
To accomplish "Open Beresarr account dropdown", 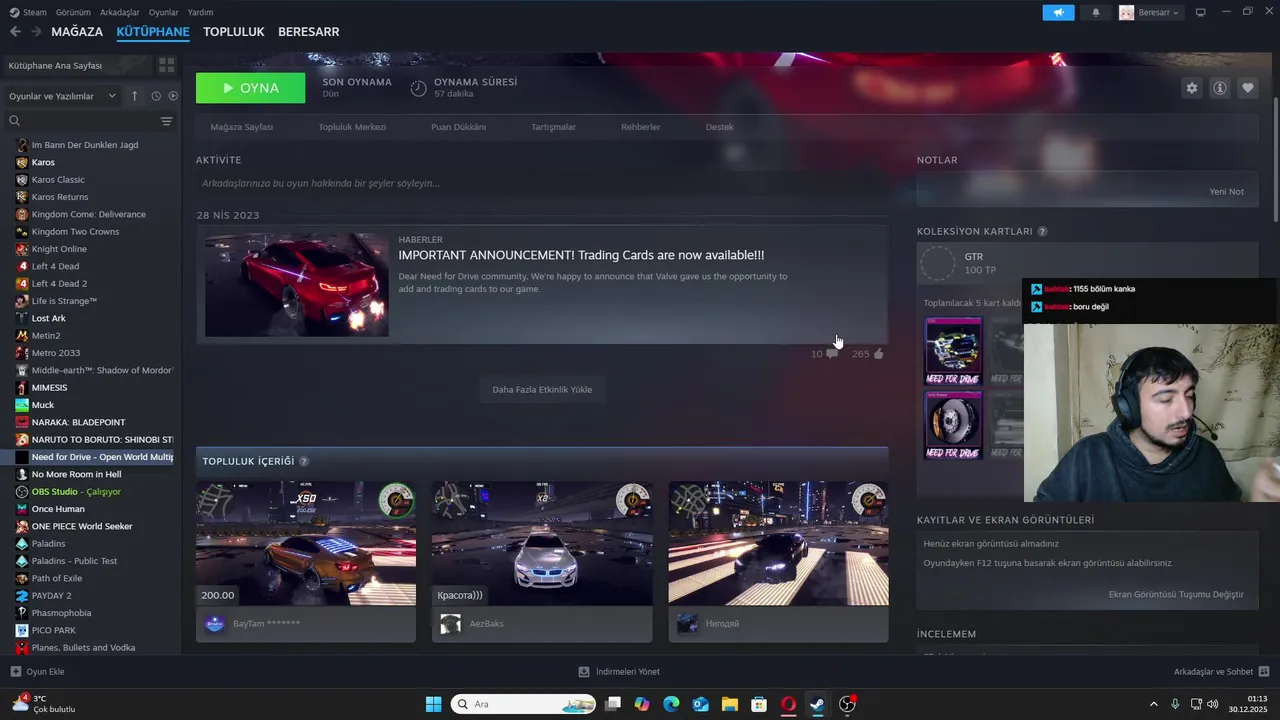I will pos(1150,12).
